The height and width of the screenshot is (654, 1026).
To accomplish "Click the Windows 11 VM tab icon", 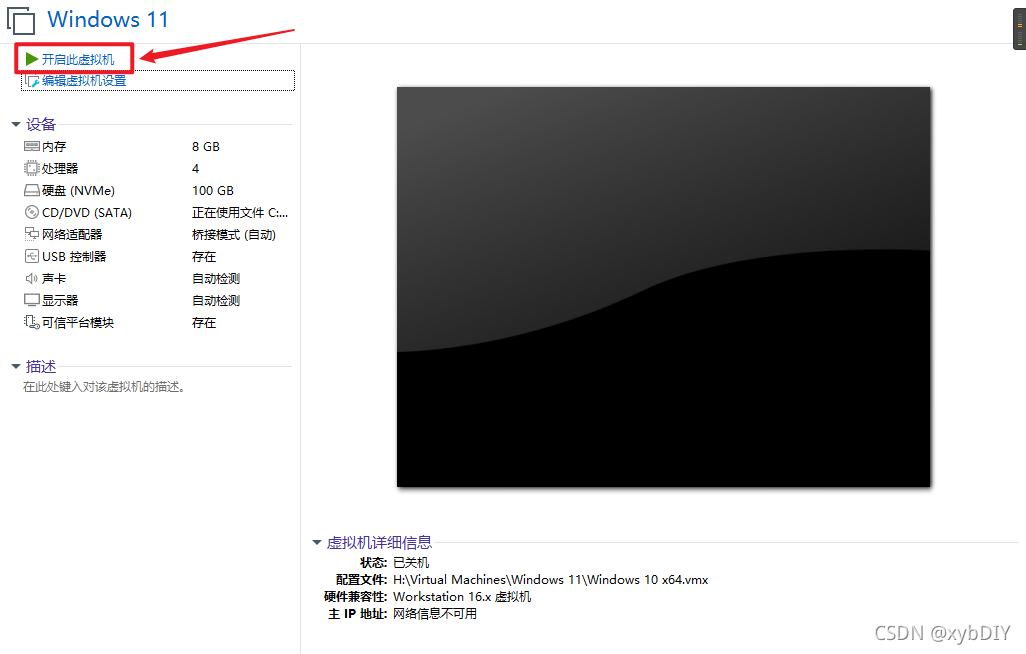I will coord(21,20).
